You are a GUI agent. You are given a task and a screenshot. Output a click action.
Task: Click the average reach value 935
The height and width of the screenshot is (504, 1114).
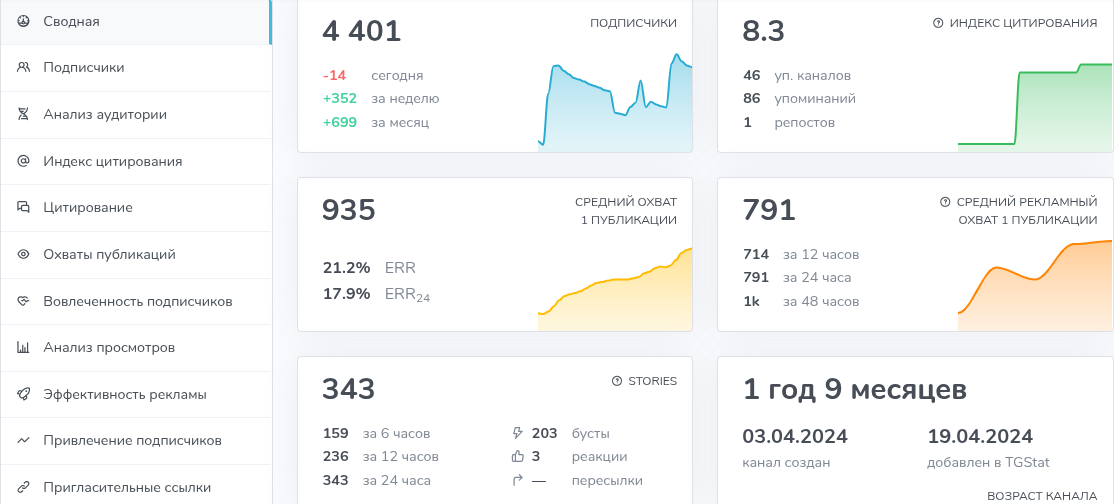[348, 211]
